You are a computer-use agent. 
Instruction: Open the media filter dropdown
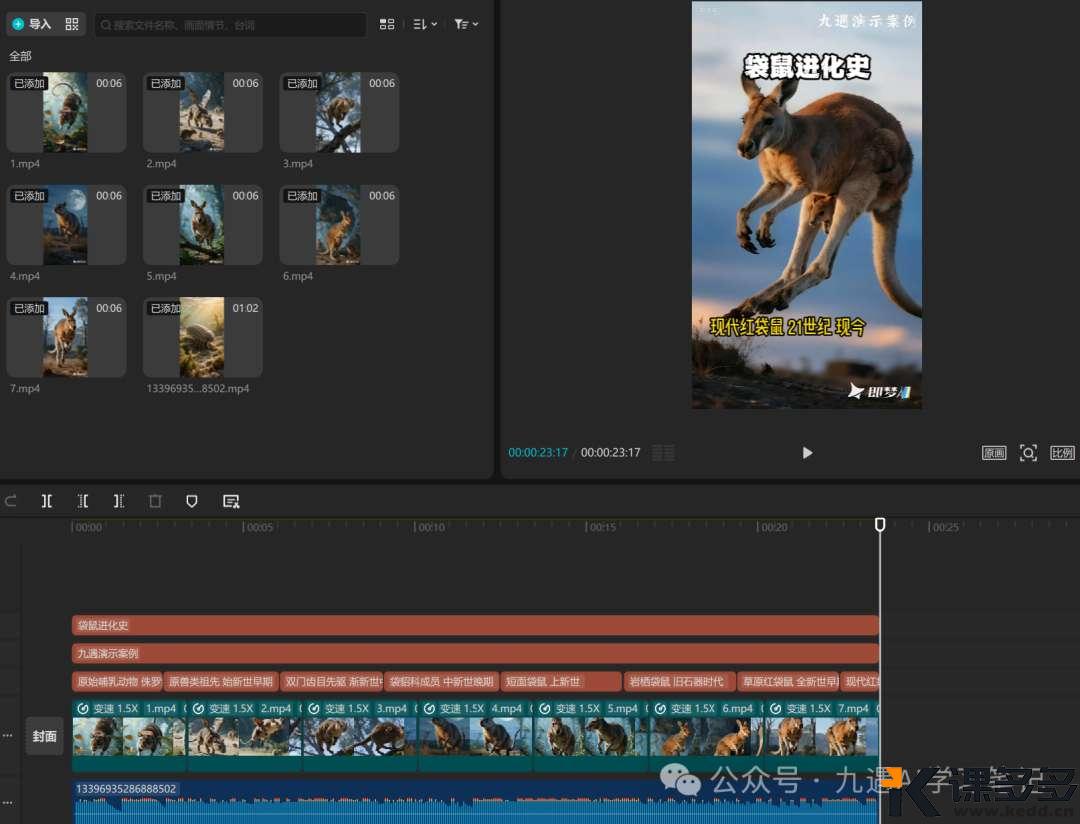(466, 24)
